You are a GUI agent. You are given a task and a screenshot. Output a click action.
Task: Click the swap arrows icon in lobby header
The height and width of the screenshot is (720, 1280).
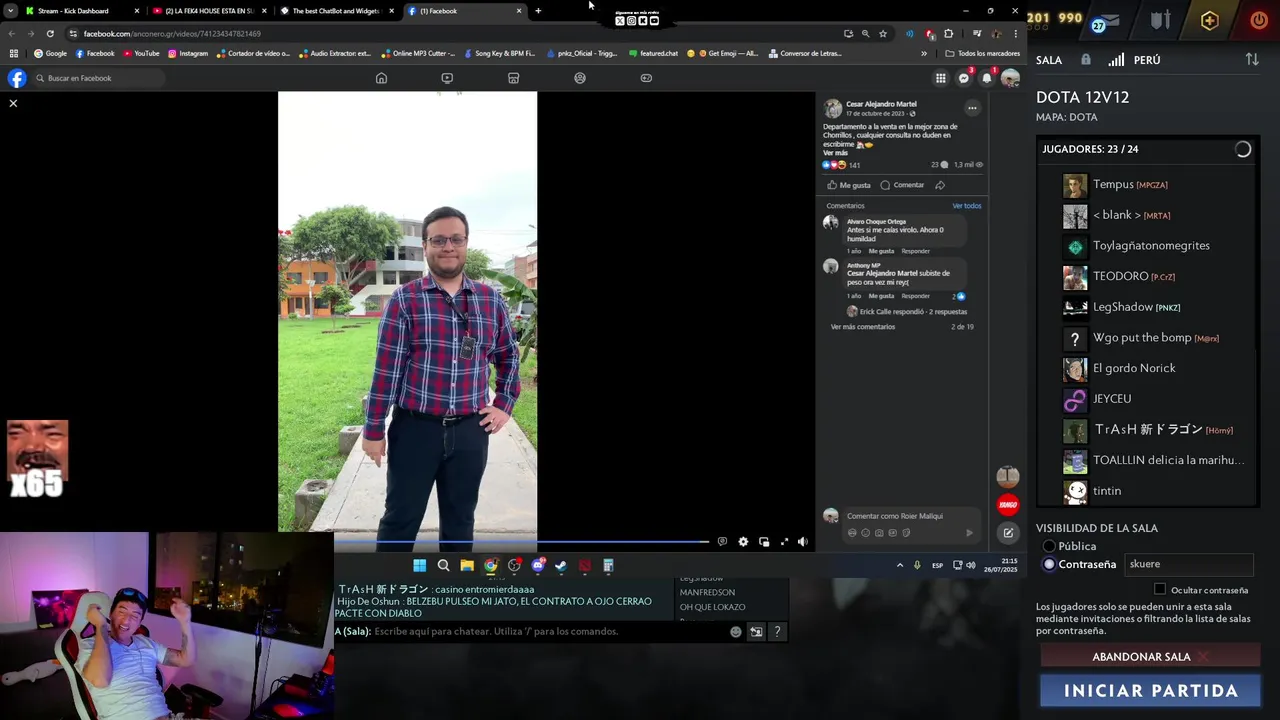pos(1252,60)
